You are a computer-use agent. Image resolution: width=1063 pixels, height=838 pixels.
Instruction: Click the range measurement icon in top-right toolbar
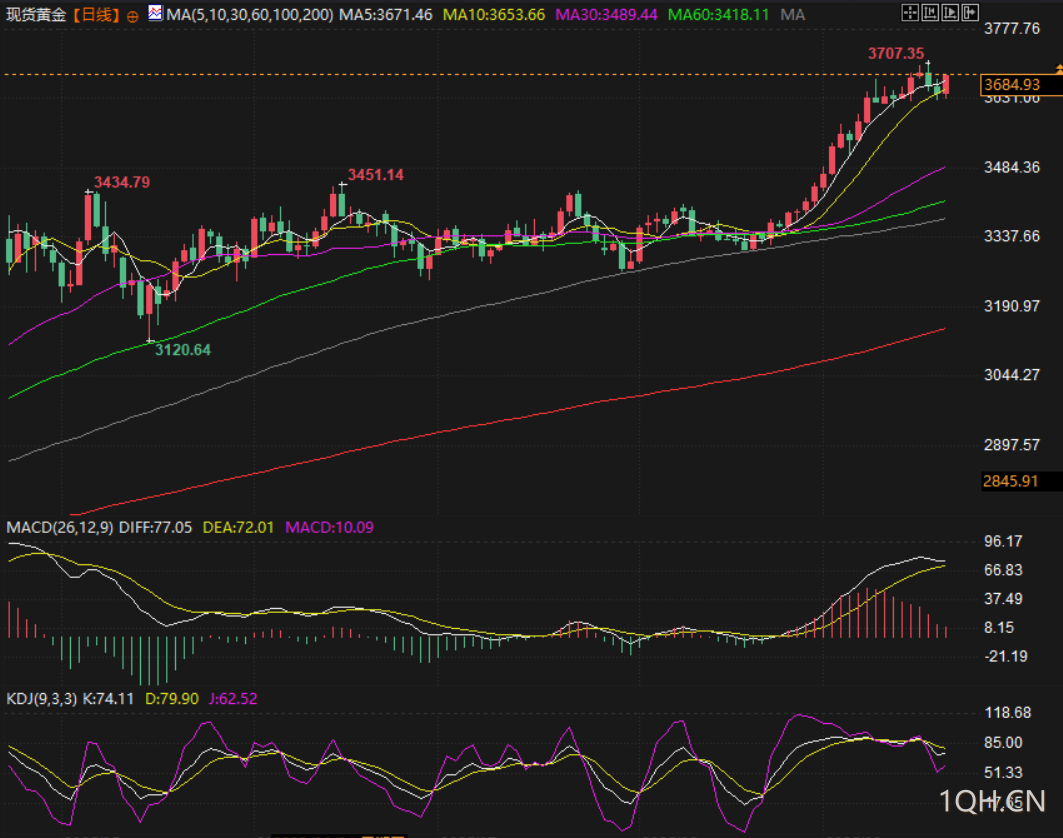928,13
